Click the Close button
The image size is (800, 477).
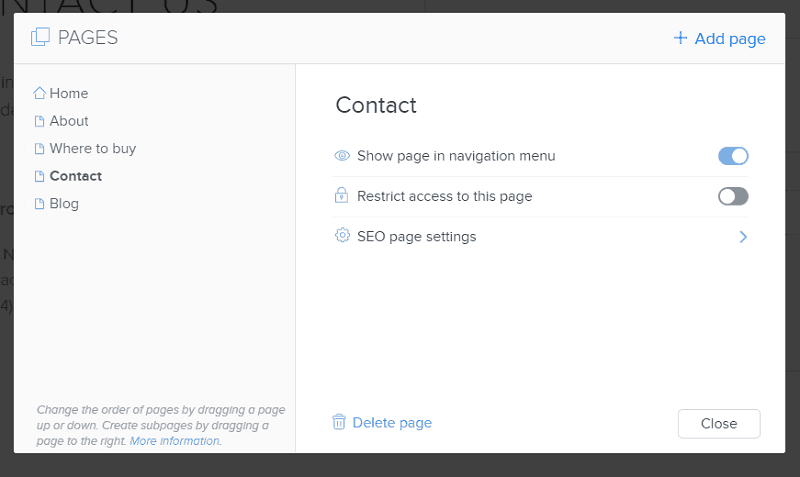coord(719,423)
